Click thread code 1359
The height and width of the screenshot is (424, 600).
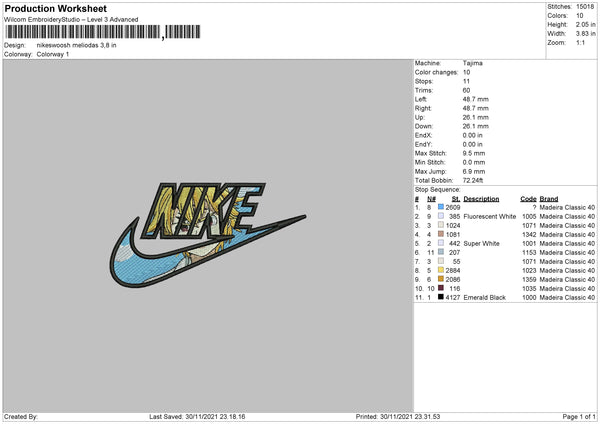(x=529, y=279)
